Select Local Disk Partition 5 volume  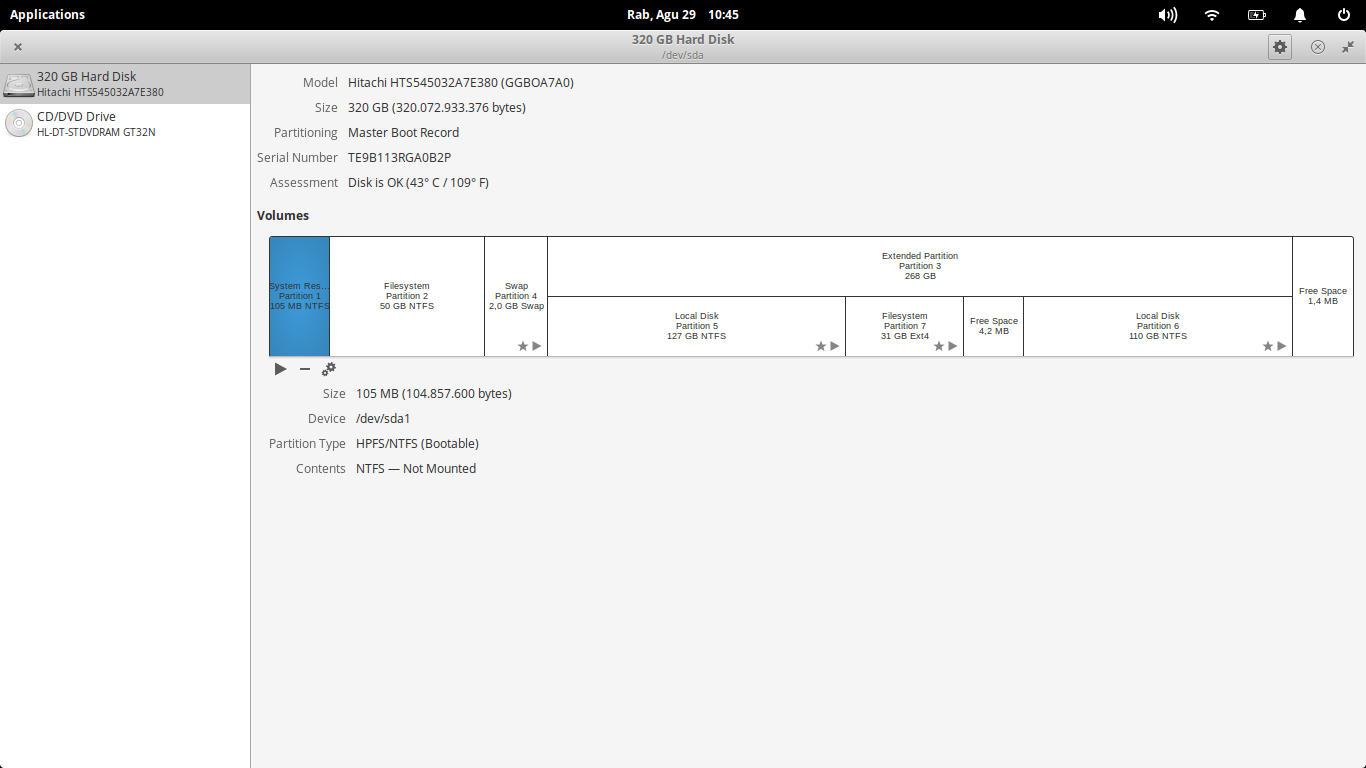(697, 326)
